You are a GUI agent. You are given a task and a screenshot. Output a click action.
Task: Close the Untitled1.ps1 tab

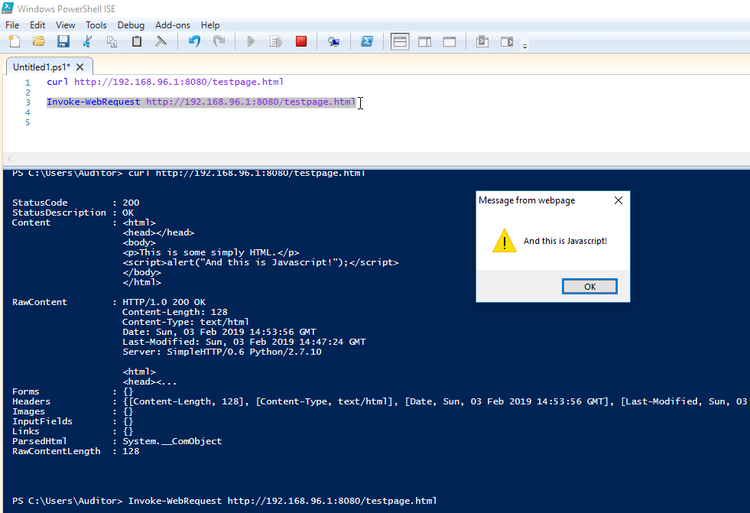point(80,67)
